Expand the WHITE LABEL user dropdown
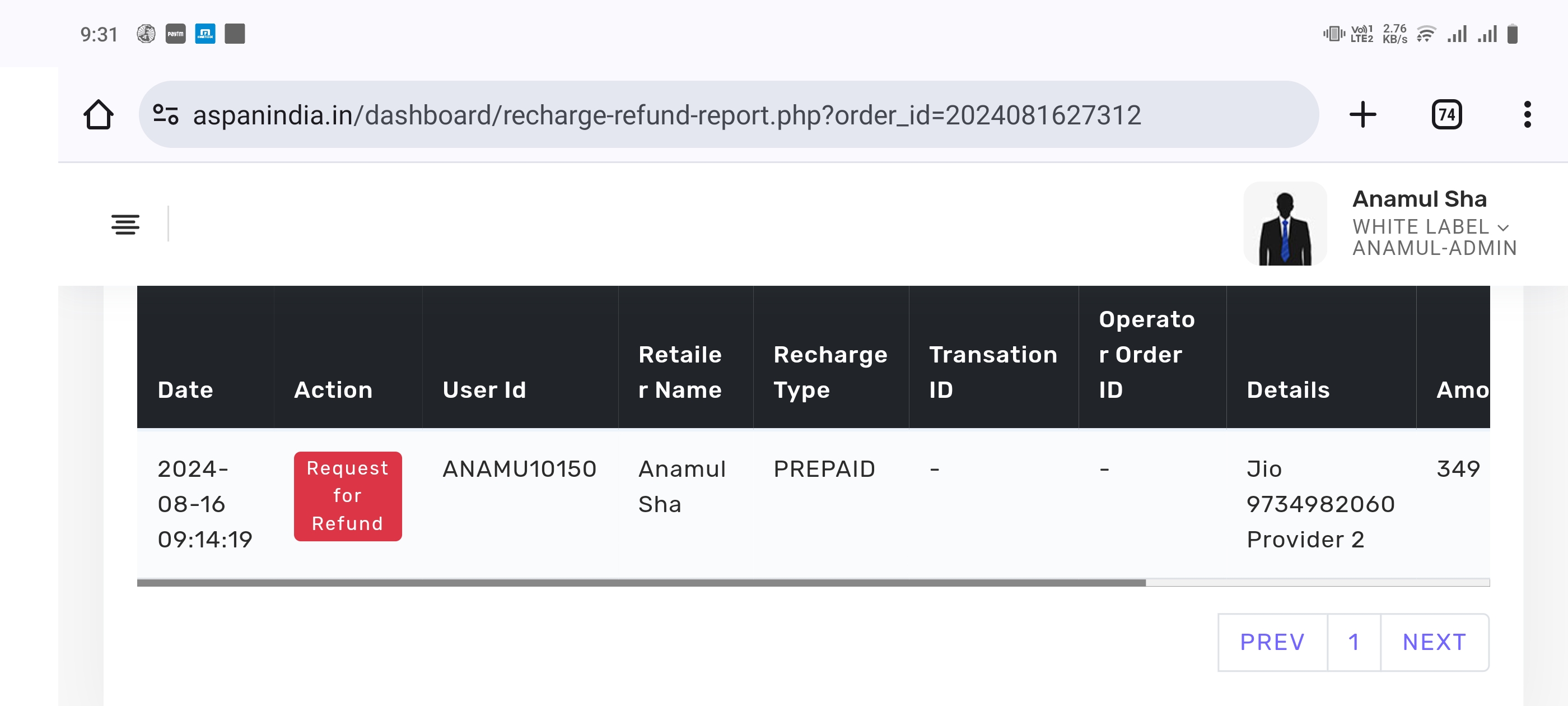The image size is (1568, 706). pos(1503,228)
